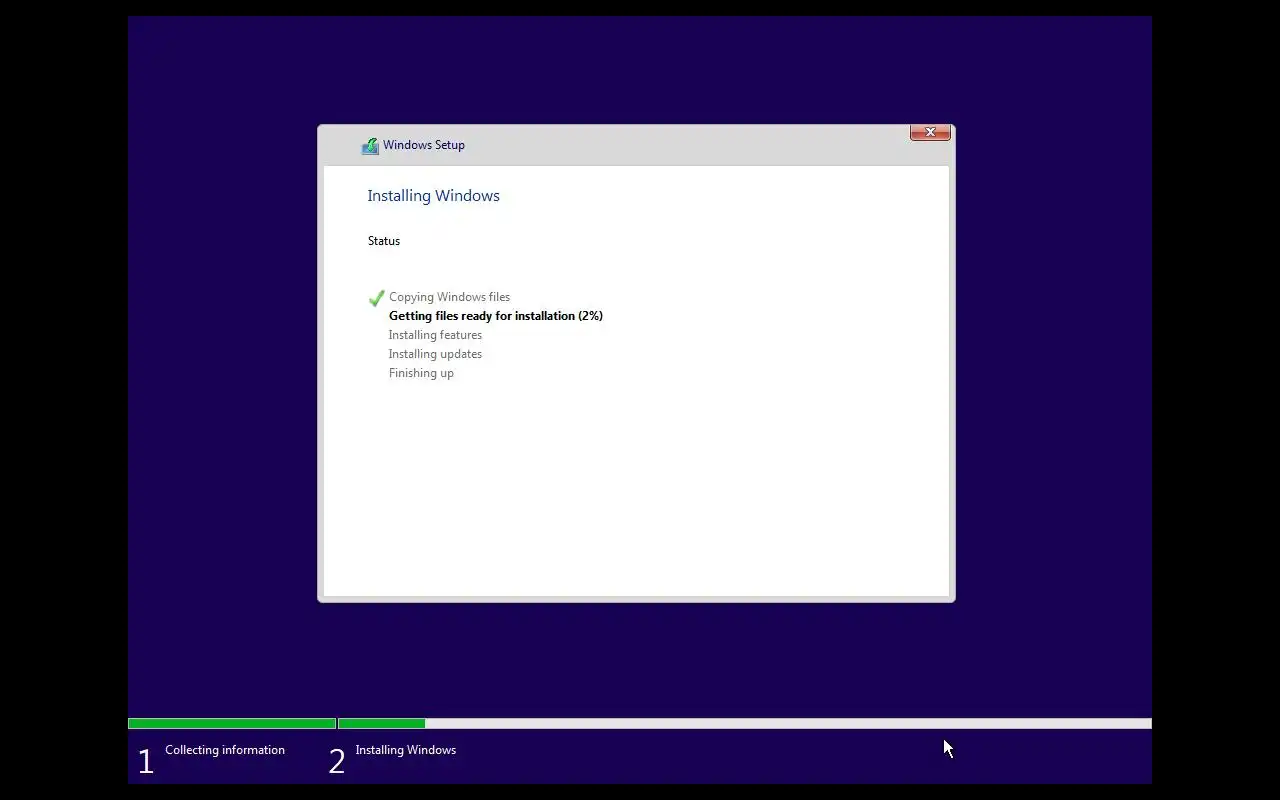Click the 'Installing Windows' heading
The image size is (1280, 800).
tap(433, 196)
